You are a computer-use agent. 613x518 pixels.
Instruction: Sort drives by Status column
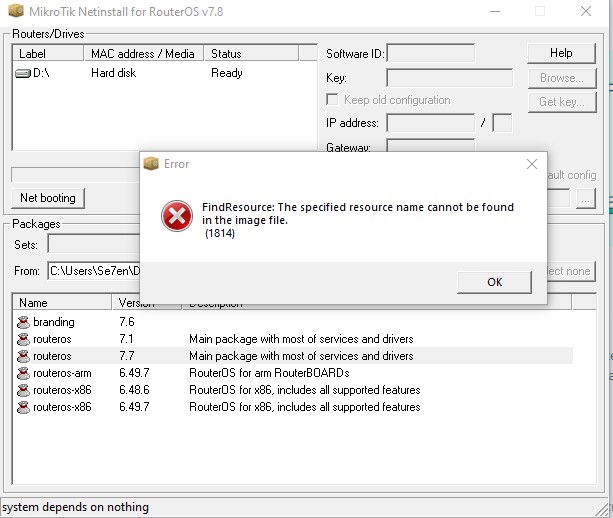[x=251, y=54]
